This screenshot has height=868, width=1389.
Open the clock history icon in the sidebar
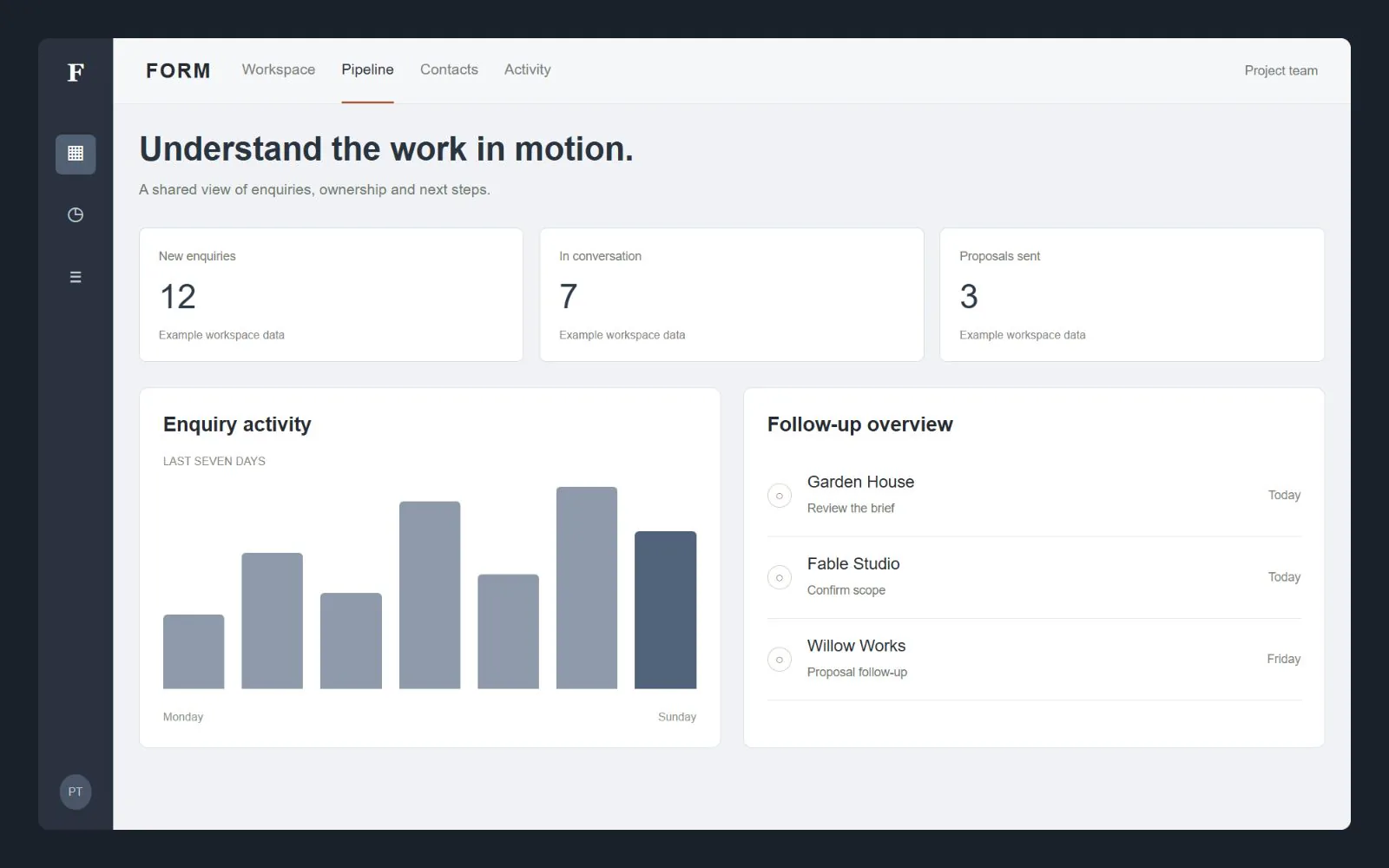pyautogui.click(x=76, y=215)
